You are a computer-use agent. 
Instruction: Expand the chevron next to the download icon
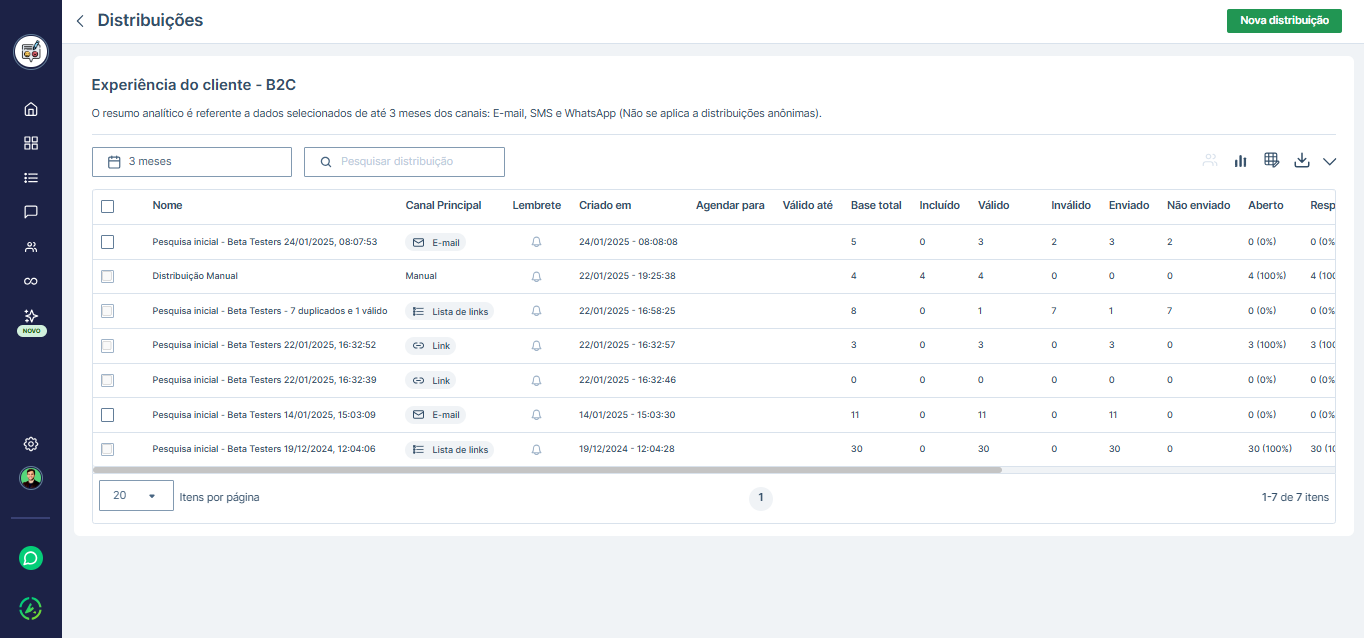[x=1329, y=162]
